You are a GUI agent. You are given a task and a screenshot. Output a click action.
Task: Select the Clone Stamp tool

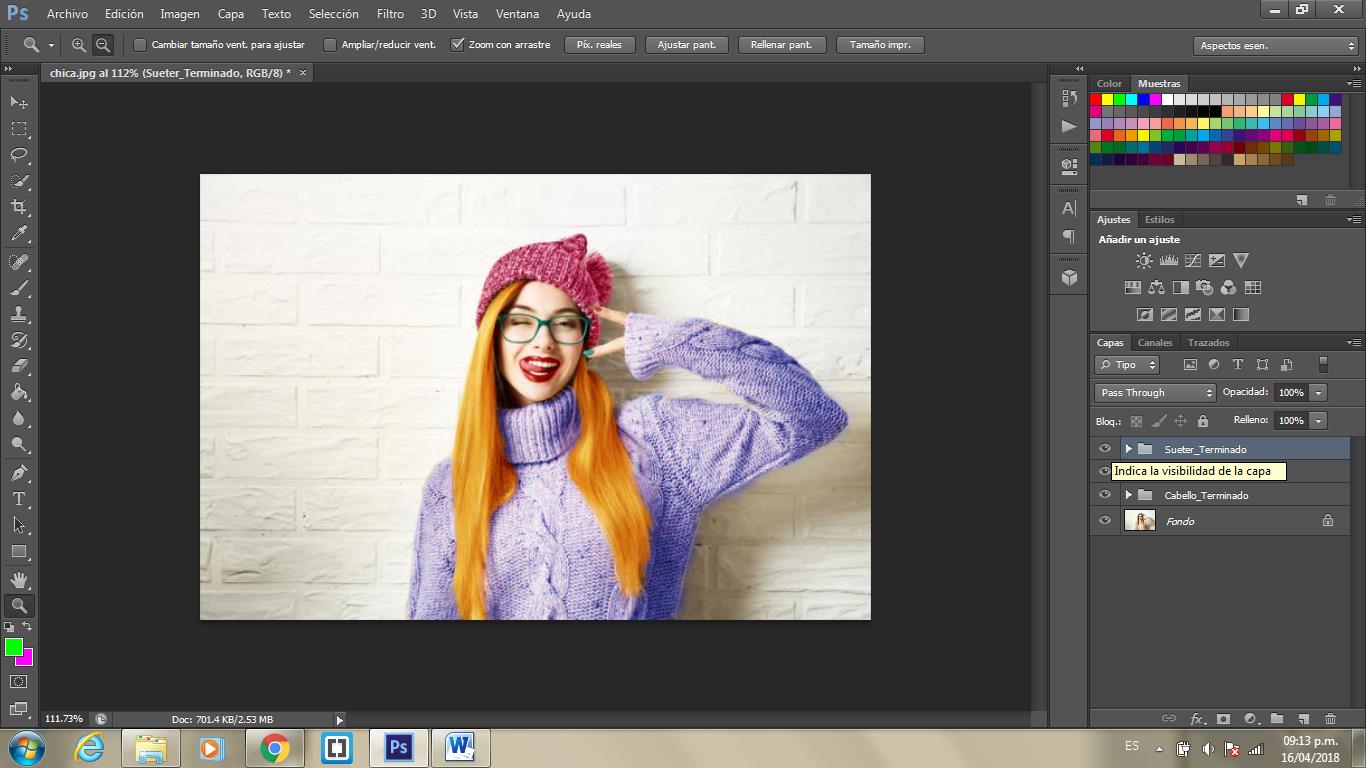(x=19, y=313)
